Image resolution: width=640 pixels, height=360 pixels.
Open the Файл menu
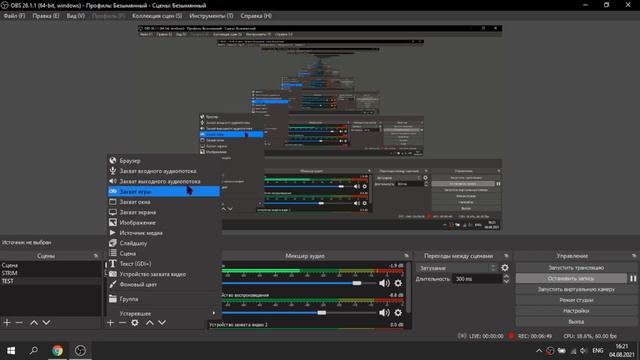click(x=14, y=16)
